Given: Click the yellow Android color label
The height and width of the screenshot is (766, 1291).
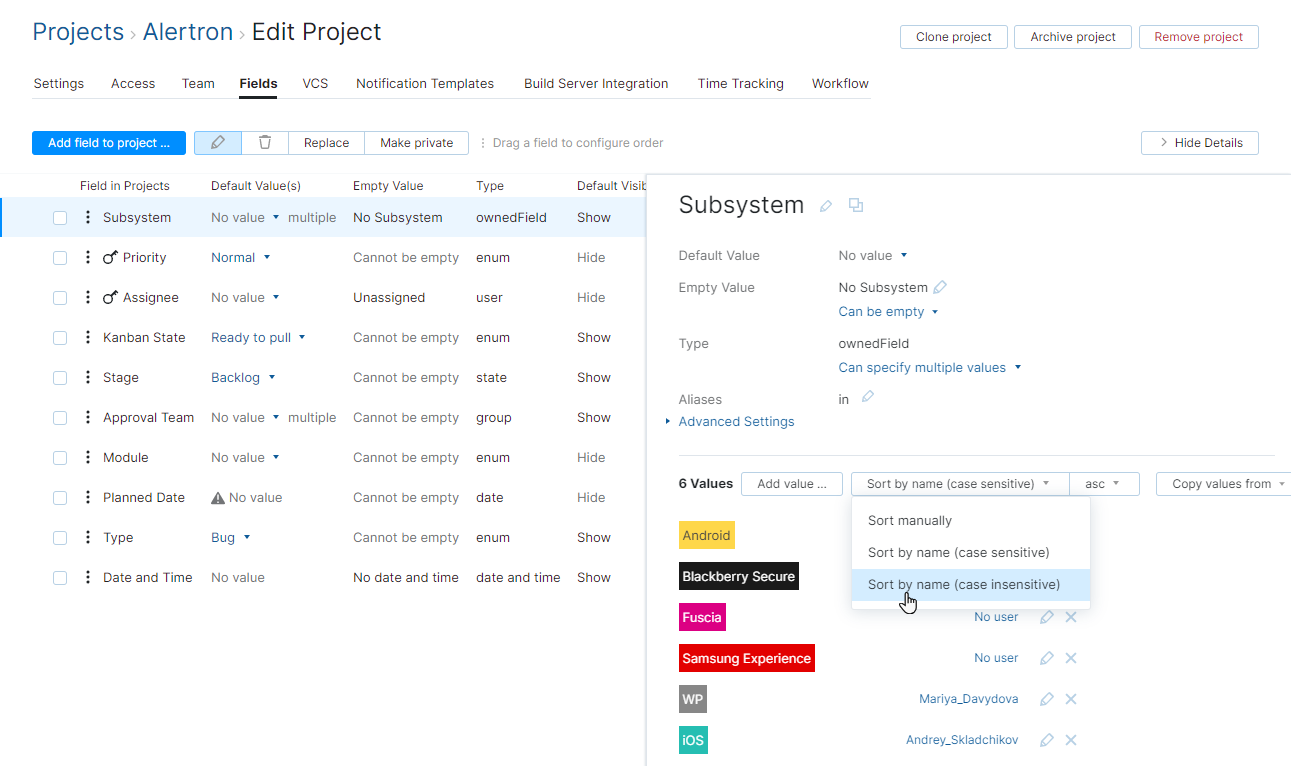Looking at the screenshot, I should coord(706,535).
